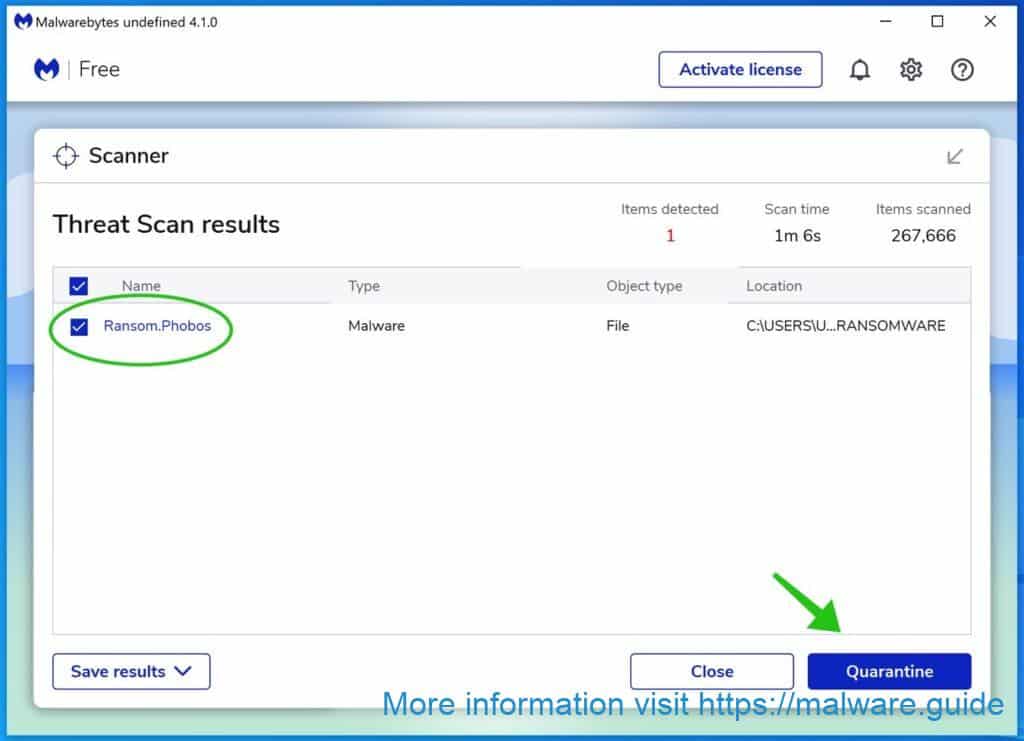Check the box beside the circled threat name
The image size is (1024, 741).
point(79,325)
